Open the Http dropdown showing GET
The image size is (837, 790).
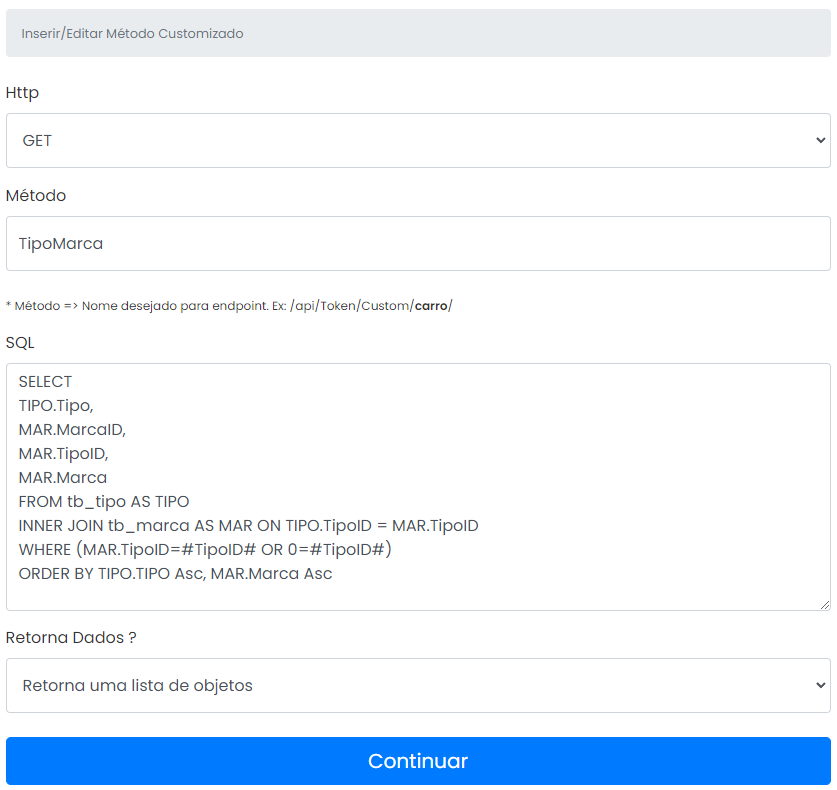[x=418, y=141]
